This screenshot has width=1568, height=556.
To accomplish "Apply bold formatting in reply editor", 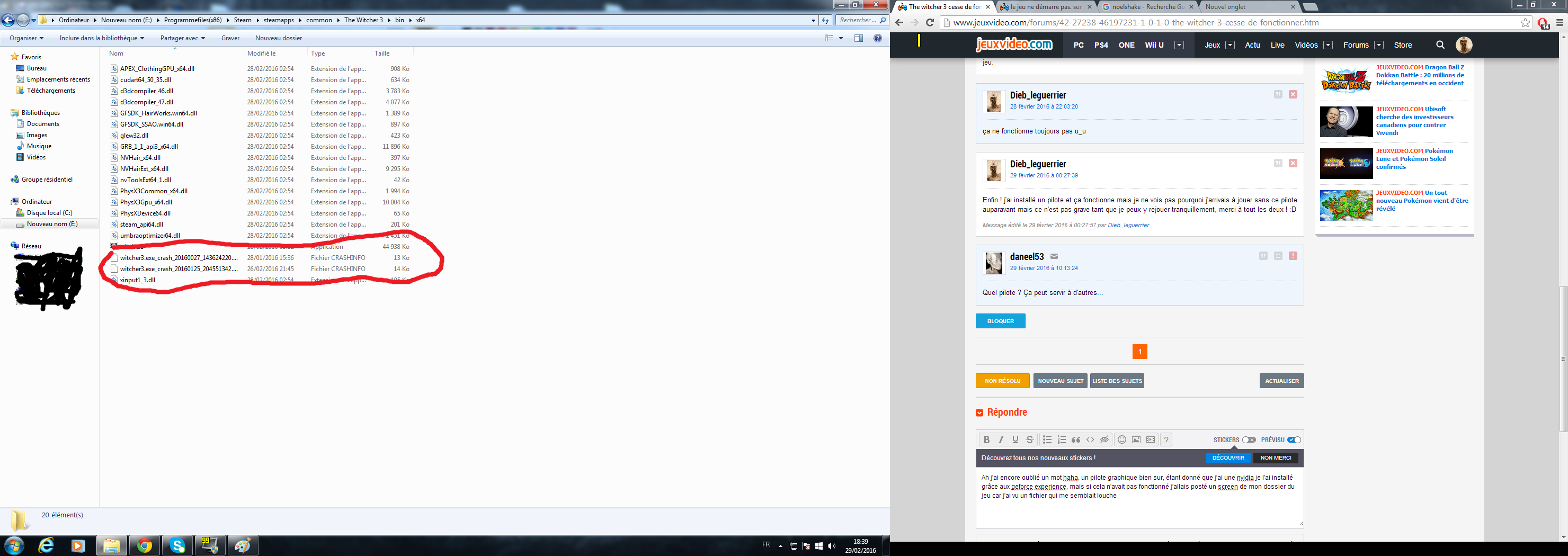I will (x=986, y=440).
